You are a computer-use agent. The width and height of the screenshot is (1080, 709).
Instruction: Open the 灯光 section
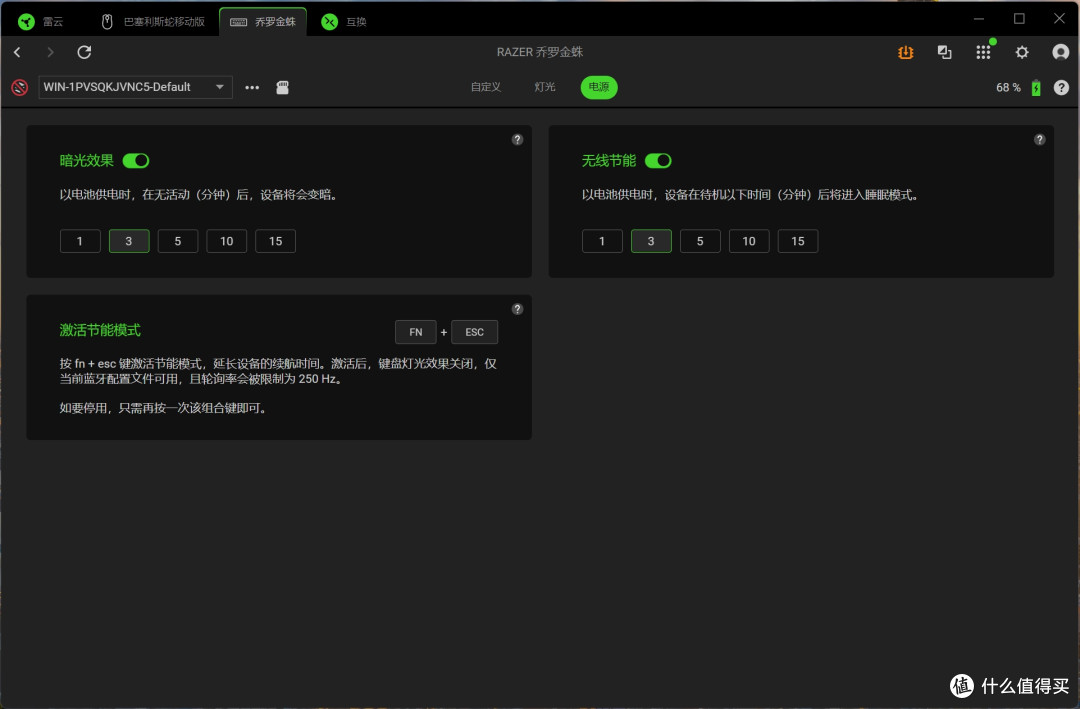(544, 87)
